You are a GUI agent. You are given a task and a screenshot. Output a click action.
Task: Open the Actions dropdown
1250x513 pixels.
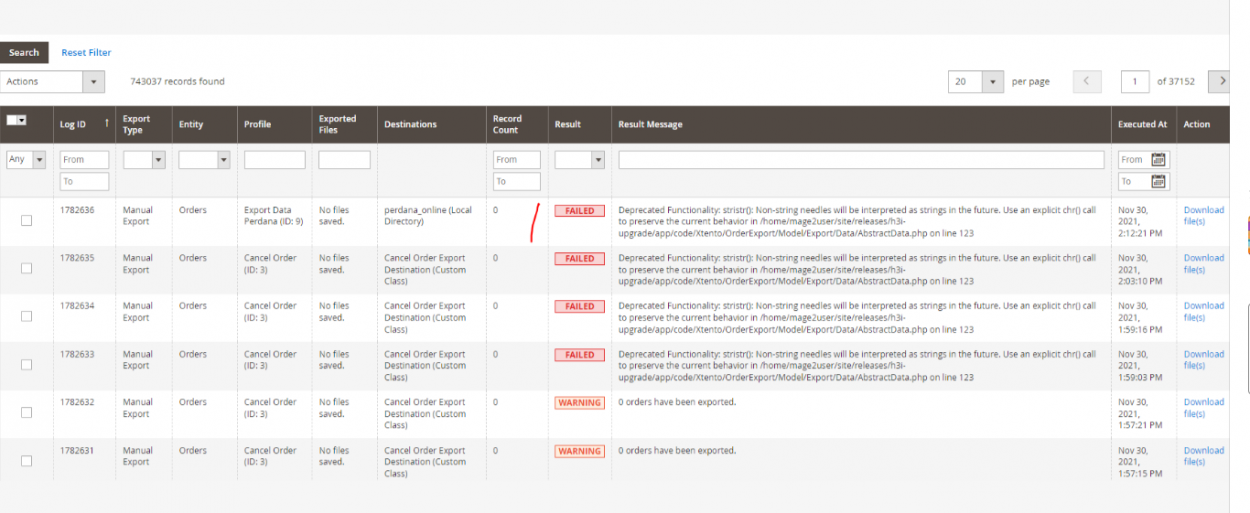(52, 82)
